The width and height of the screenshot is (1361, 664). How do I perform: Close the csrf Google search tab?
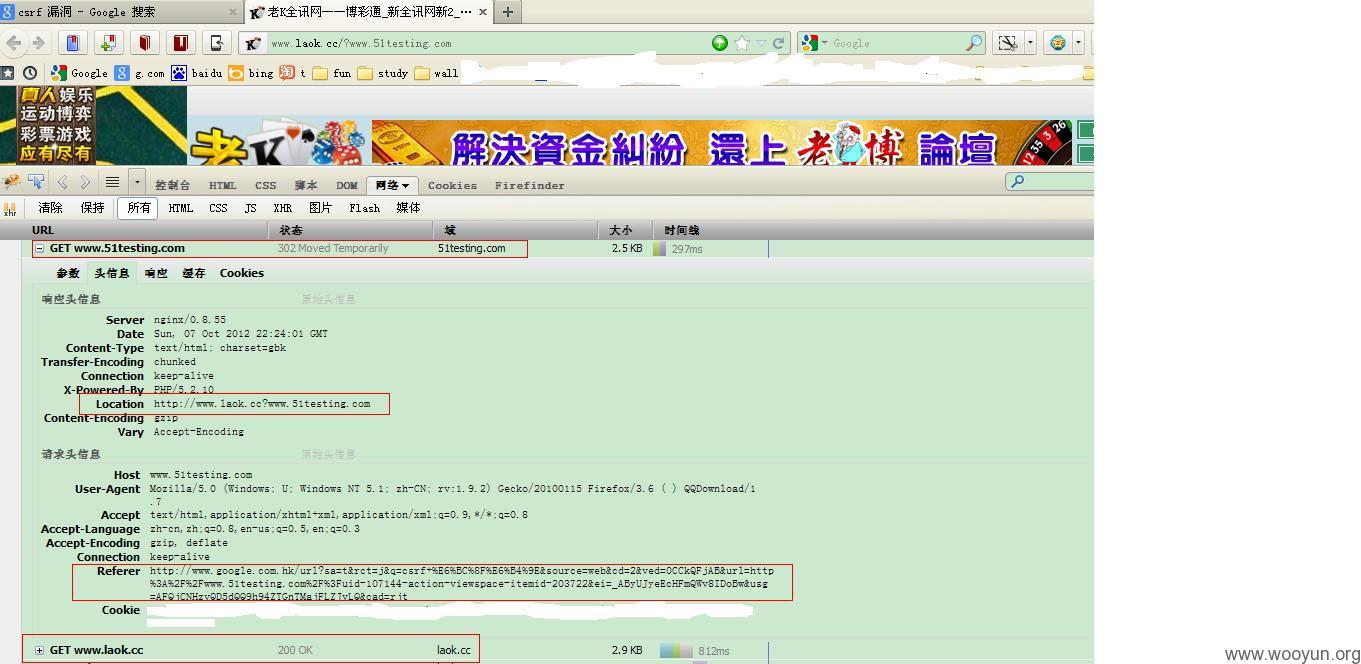coord(233,12)
